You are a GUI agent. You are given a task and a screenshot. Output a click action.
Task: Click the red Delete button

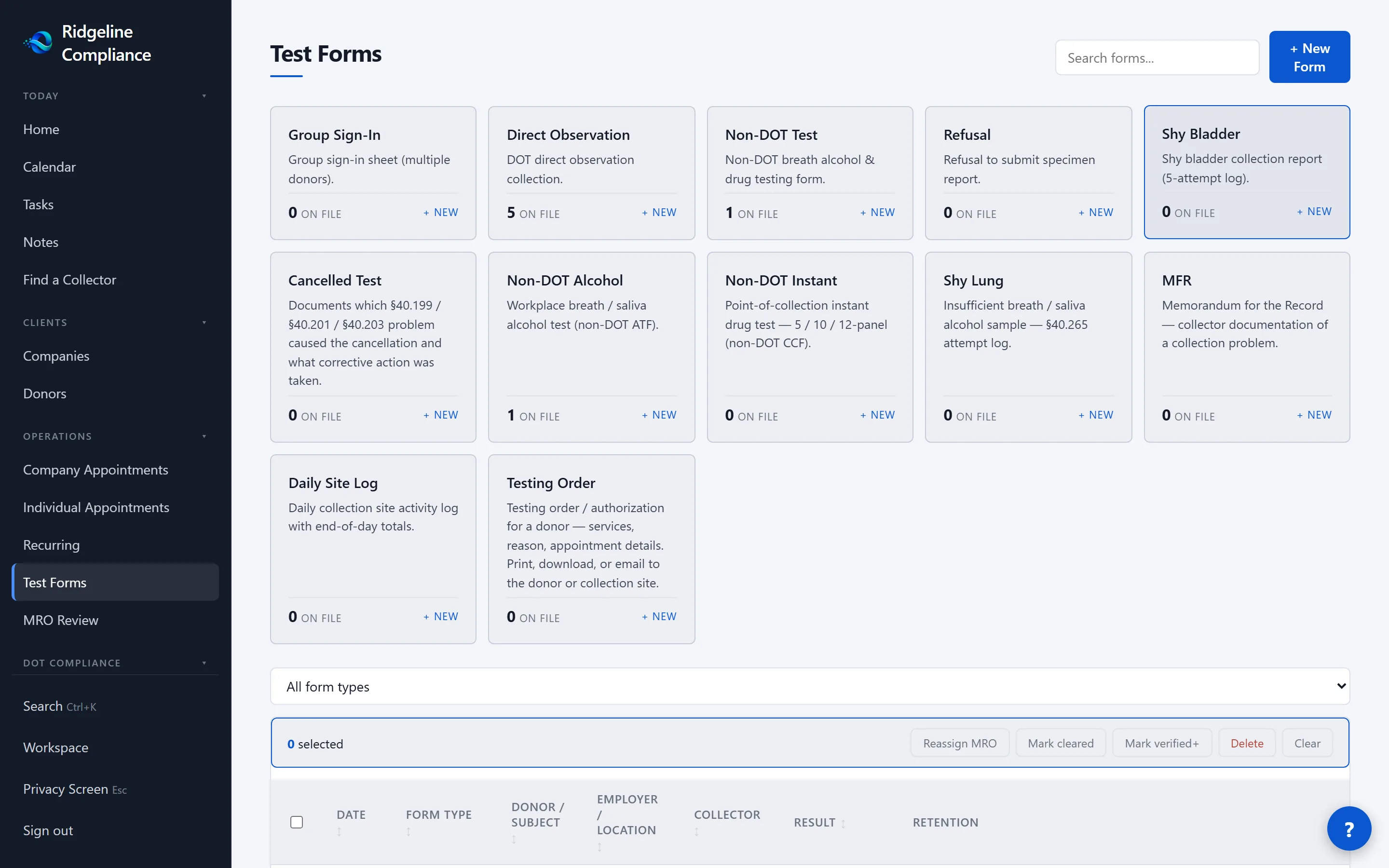tap(1247, 744)
